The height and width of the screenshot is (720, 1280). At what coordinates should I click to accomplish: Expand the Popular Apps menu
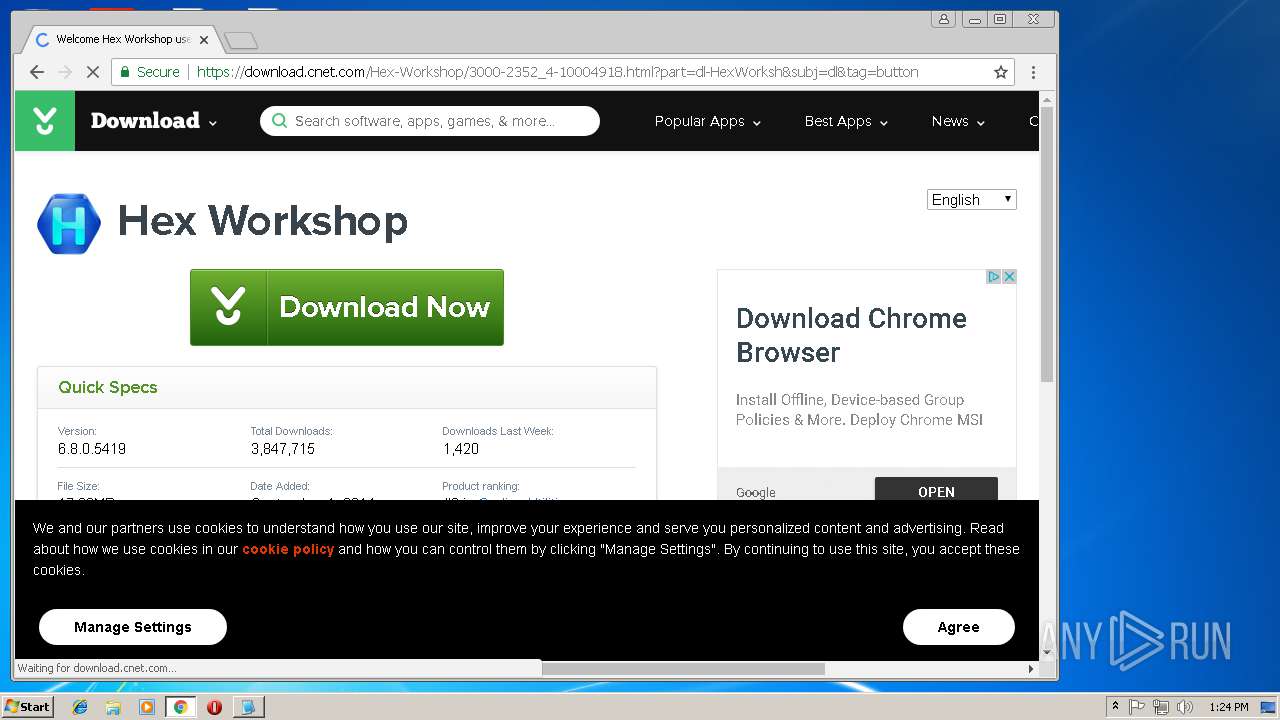tap(707, 121)
